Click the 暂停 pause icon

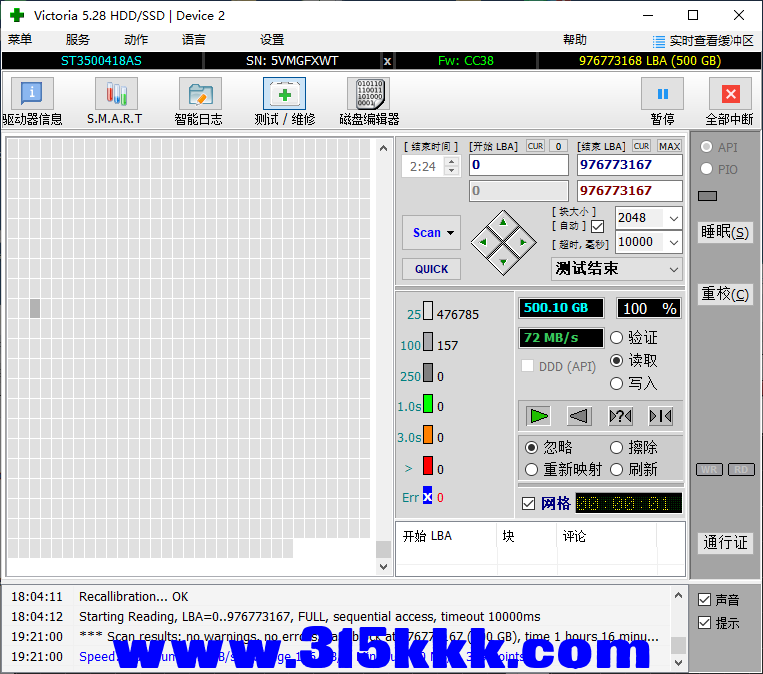[x=662, y=94]
